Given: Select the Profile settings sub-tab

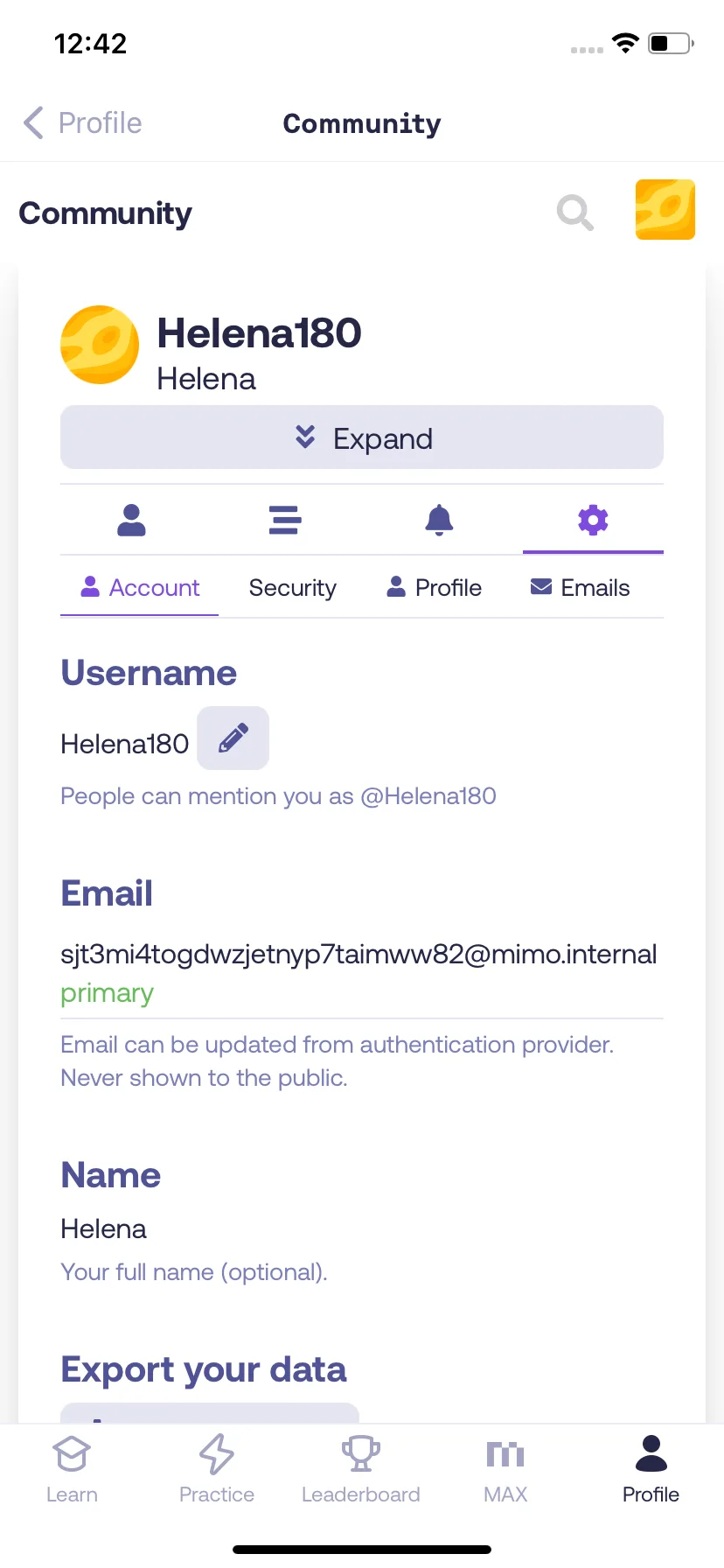Looking at the screenshot, I should pos(435,588).
